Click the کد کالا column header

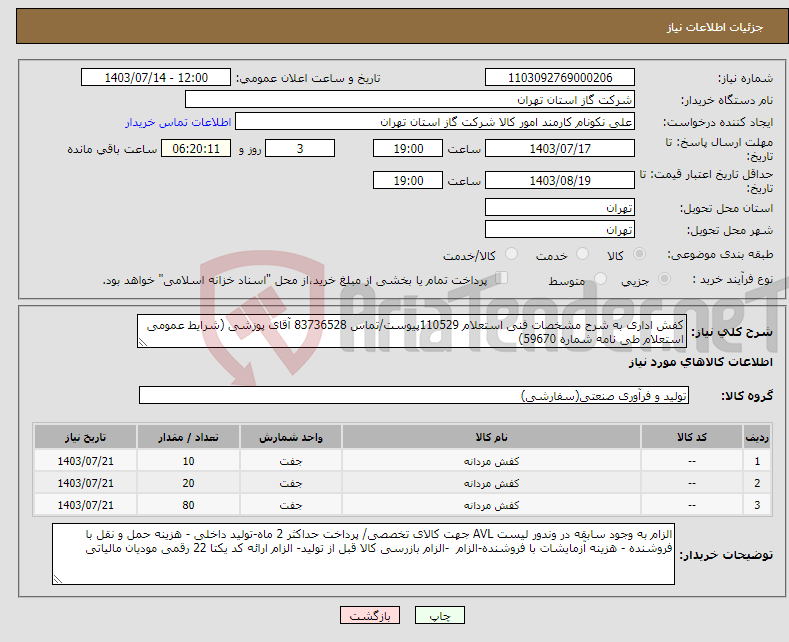[692, 437]
